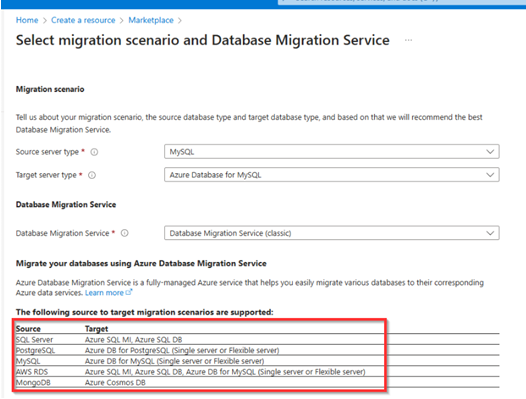526x399 pixels.
Task: Select the PostgreSQL source cell
Action: pyautogui.click(x=35, y=350)
